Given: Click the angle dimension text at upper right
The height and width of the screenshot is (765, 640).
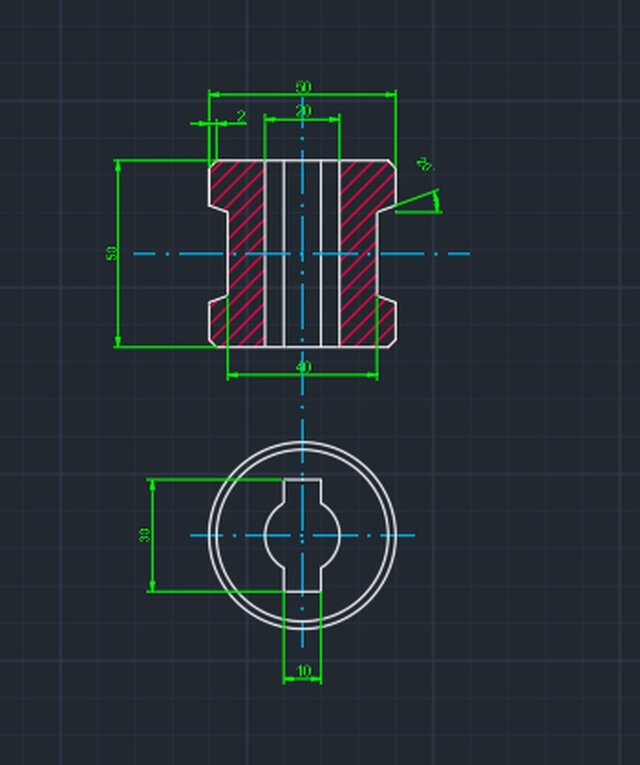Looking at the screenshot, I should click(424, 163).
